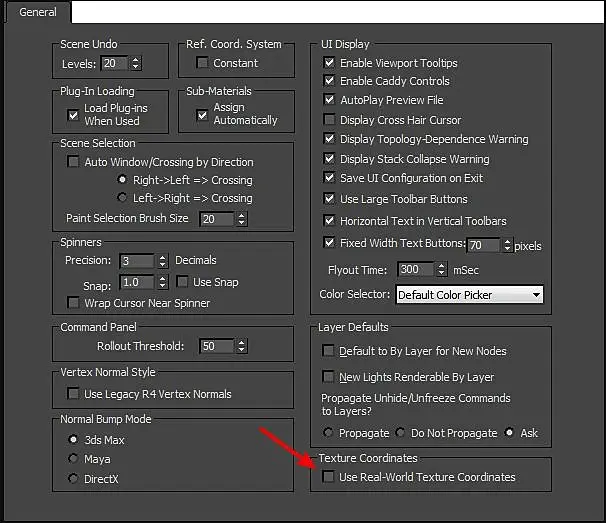Click the Spinner Precision value field
Screen dimensions: 606x523
pos(137,261)
